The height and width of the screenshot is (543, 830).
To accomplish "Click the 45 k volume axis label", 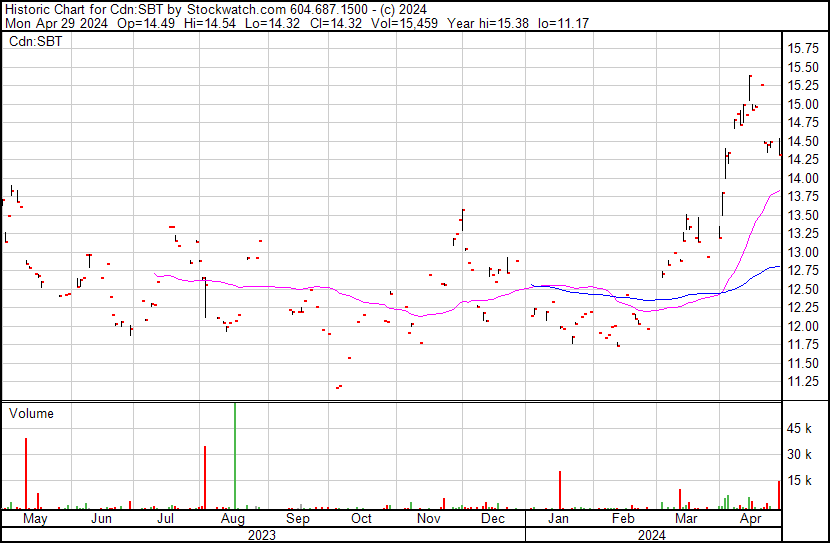I will (x=800, y=429).
